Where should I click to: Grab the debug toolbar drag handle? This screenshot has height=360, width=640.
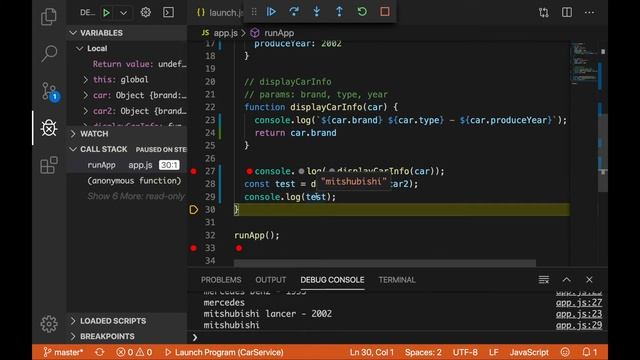point(254,12)
